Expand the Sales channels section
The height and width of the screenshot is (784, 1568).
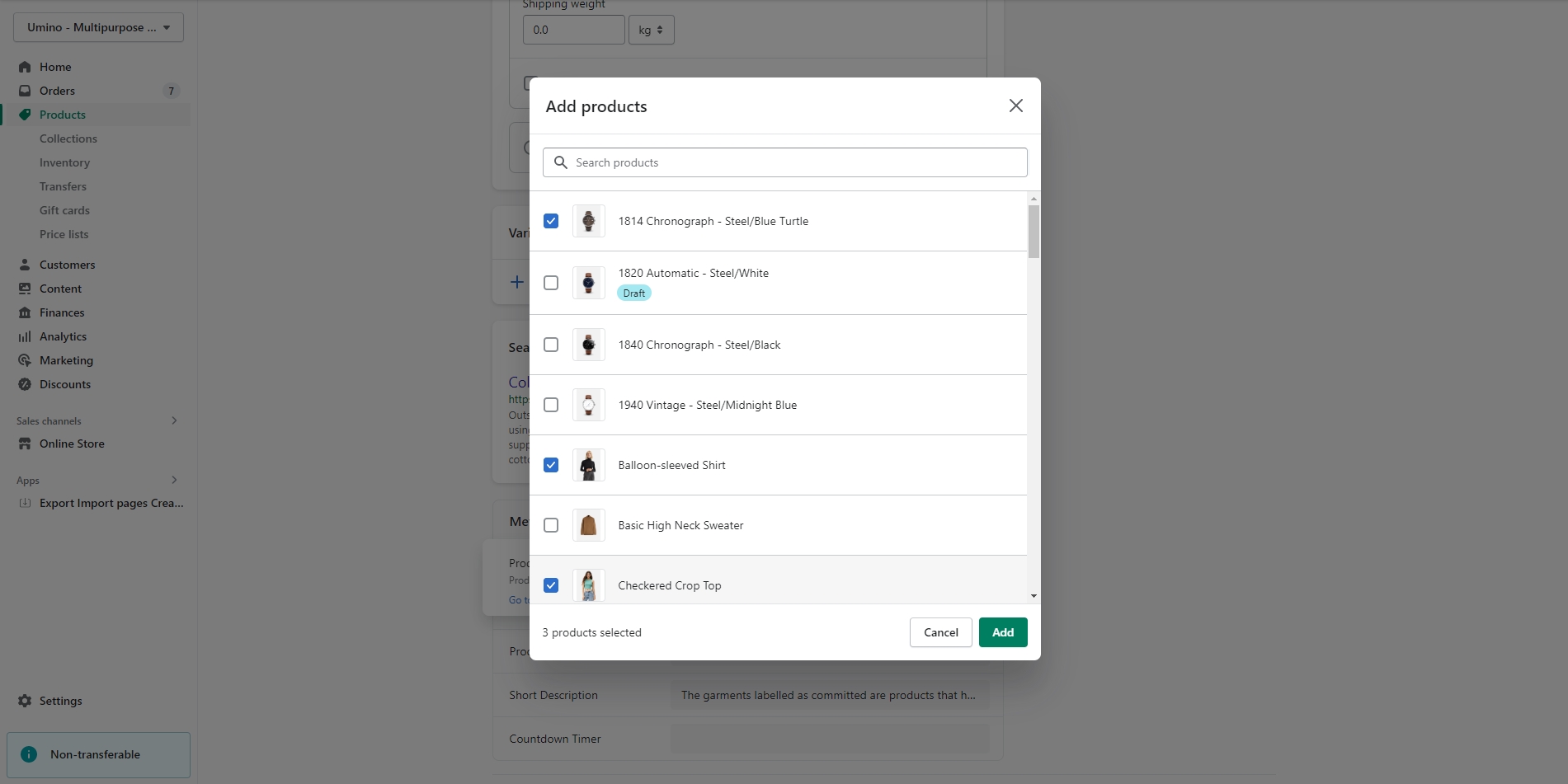pyautogui.click(x=174, y=420)
